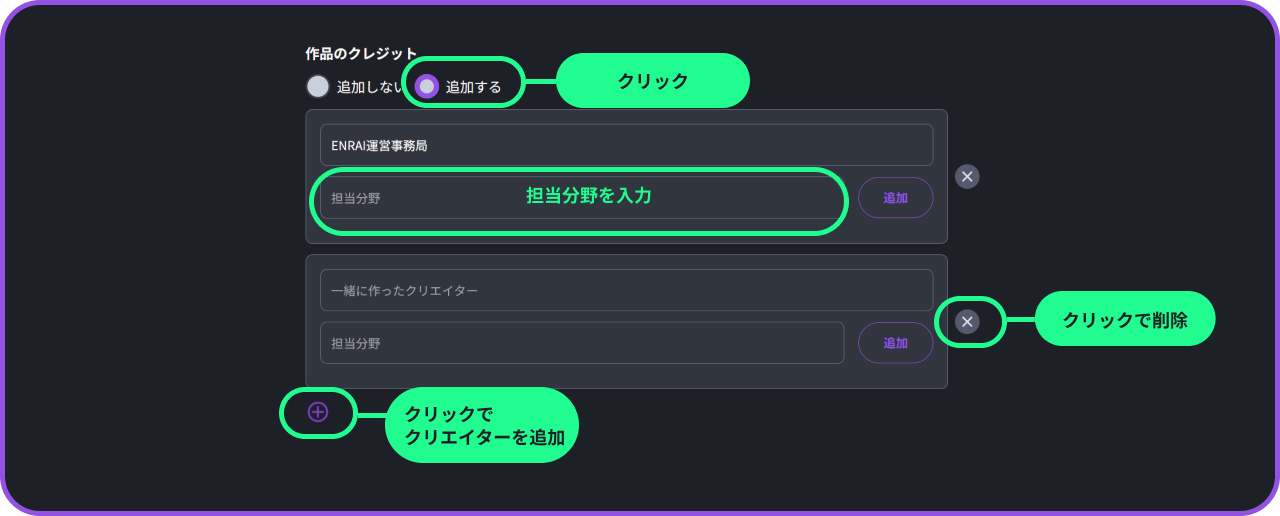Click the 追加しない label text
The height and width of the screenshot is (516, 1280).
(x=369, y=87)
